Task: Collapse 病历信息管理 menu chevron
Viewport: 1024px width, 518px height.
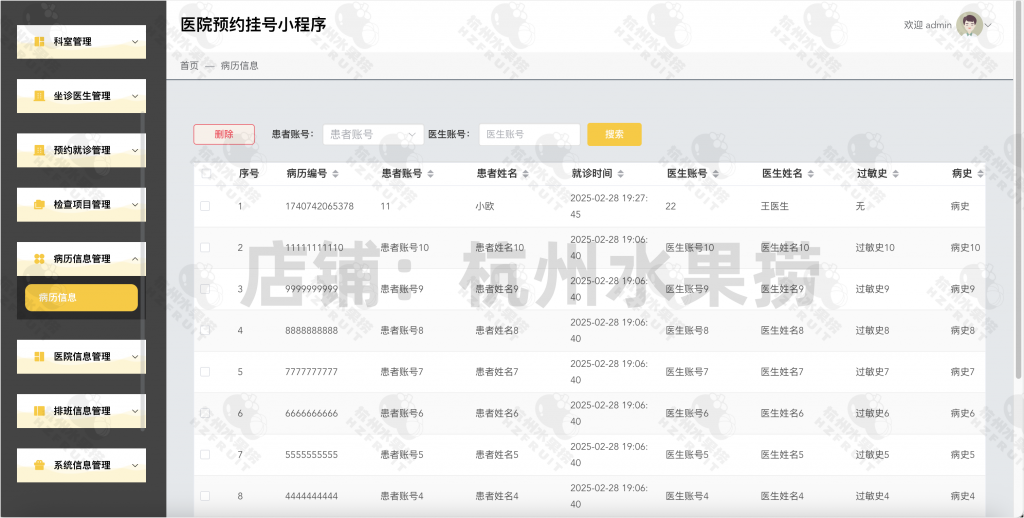Action: 135,259
